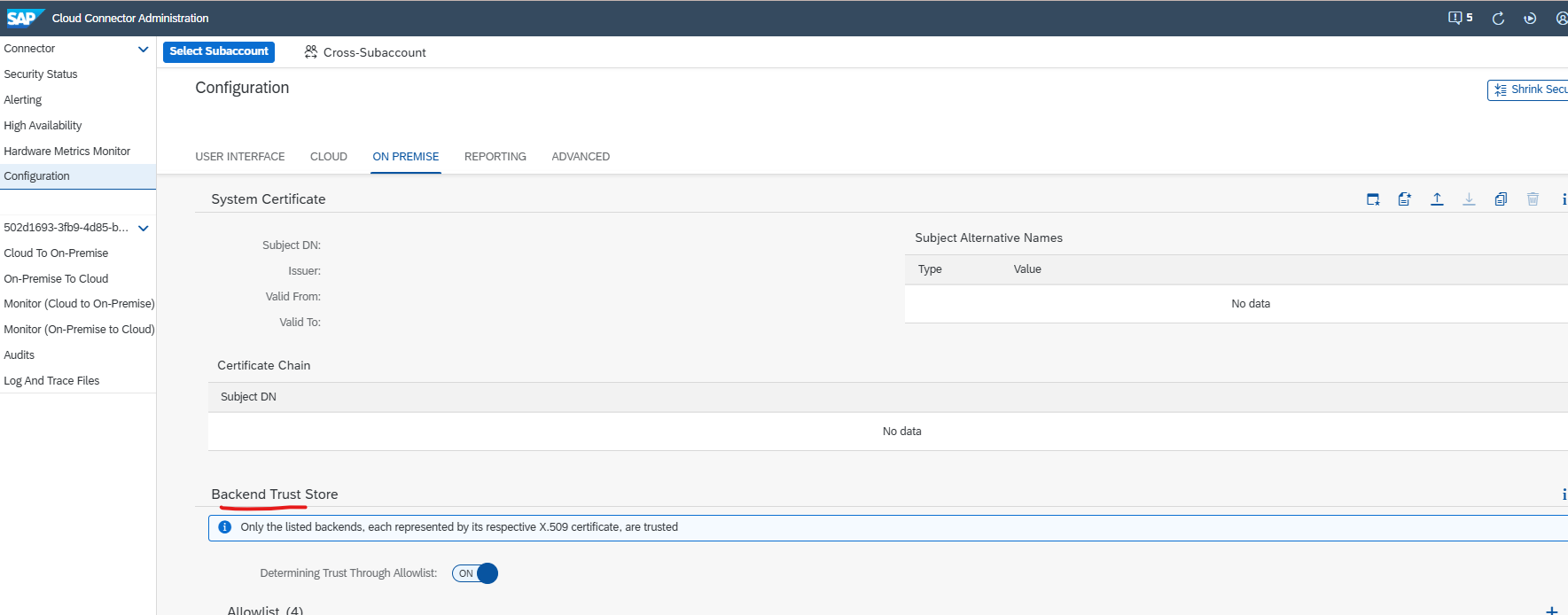Image resolution: width=1568 pixels, height=615 pixels.
Task: Open the user profile icon
Action: (1562, 18)
